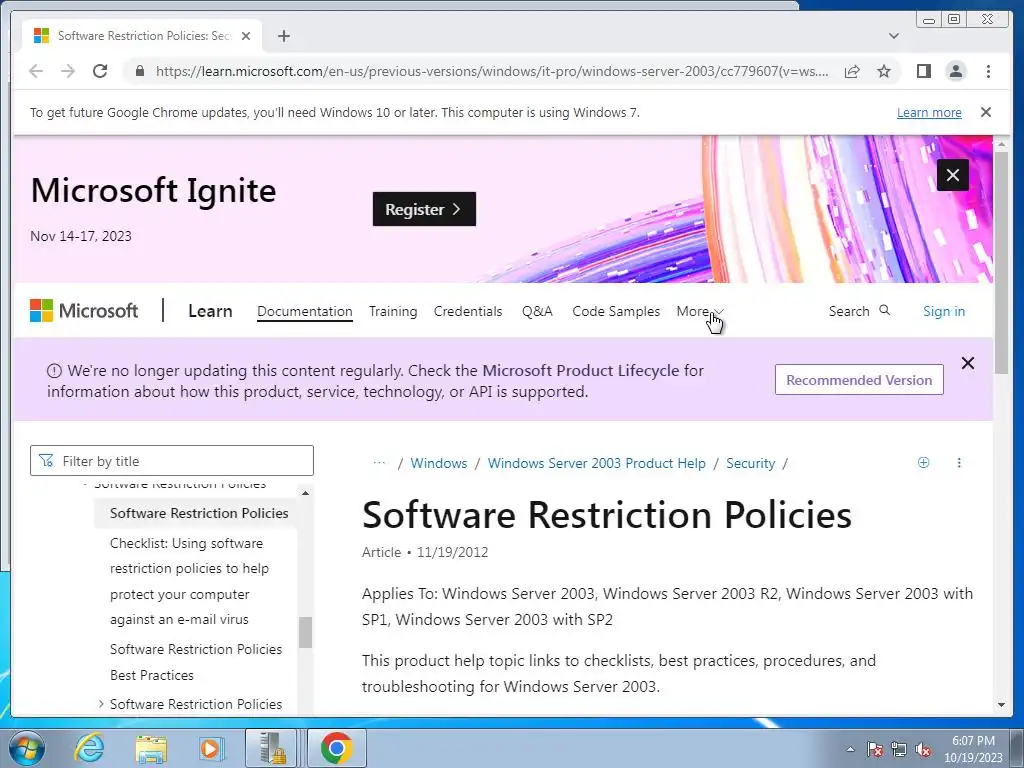Click the Chrome taskbar icon
The width and height of the screenshot is (1024, 768).
pyautogui.click(x=336, y=748)
